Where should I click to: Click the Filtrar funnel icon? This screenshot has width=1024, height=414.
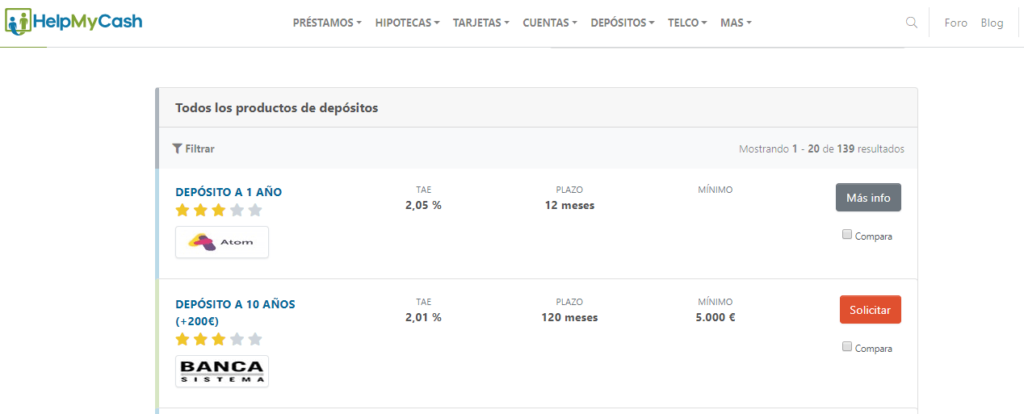tap(177, 149)
